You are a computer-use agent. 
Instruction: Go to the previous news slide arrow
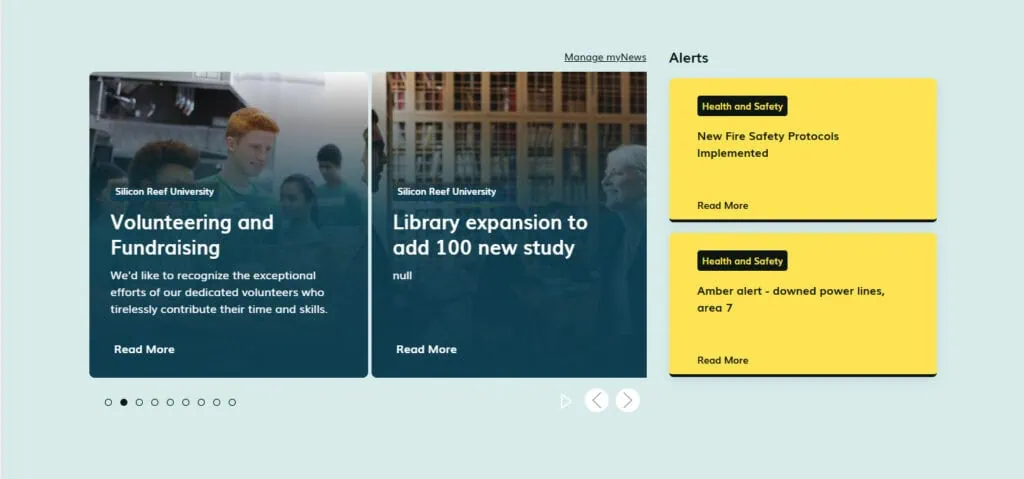597,401
